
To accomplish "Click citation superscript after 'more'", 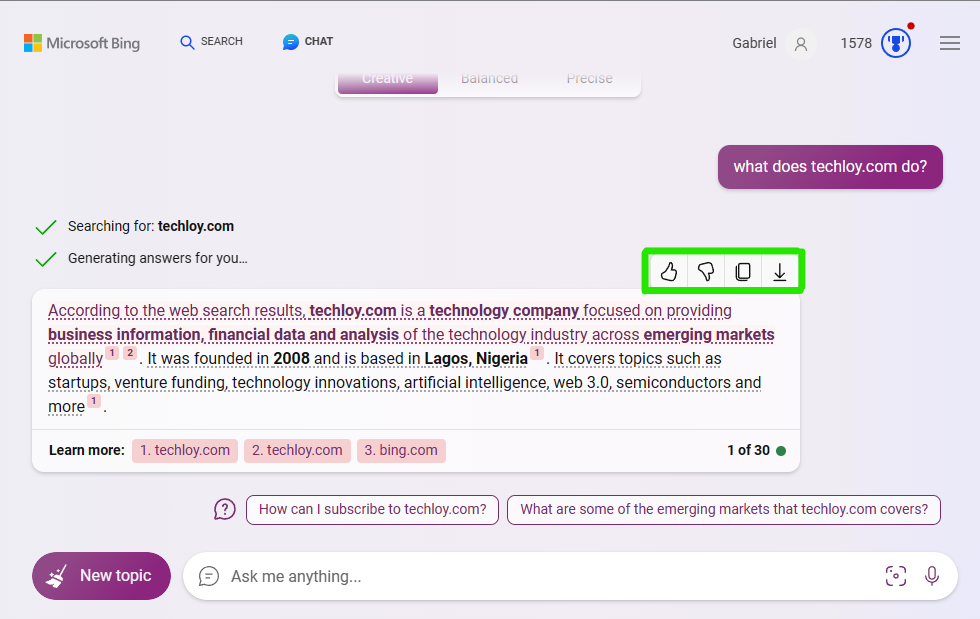I will point(94,401).
